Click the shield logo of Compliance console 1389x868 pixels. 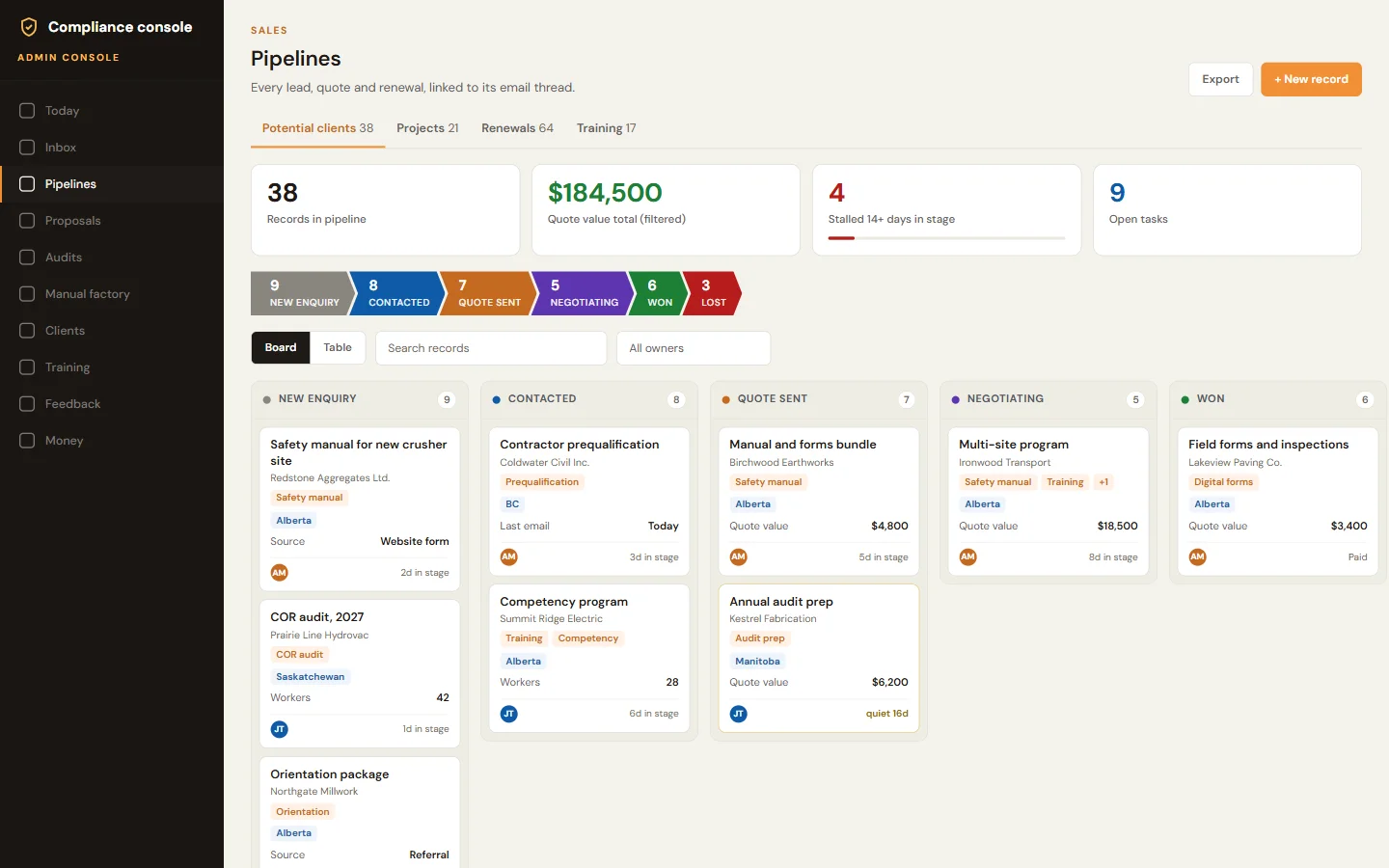(x=29, y=27)
